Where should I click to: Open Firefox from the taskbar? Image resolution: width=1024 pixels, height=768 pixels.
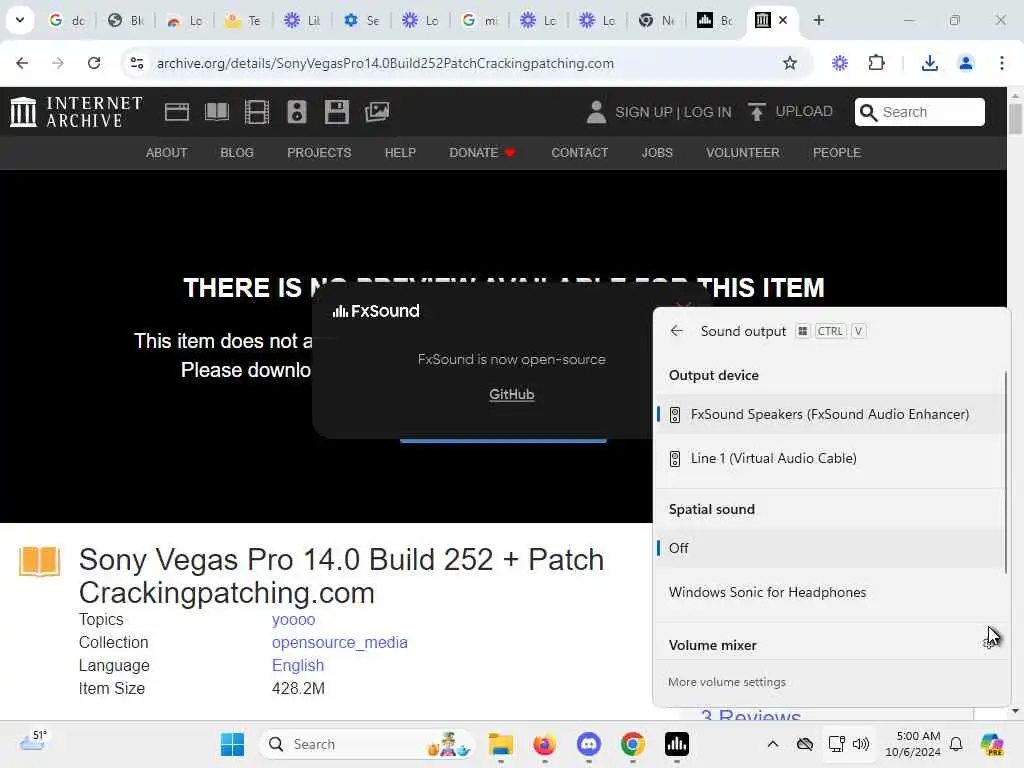pyautogui.click(x=544, y=744)
